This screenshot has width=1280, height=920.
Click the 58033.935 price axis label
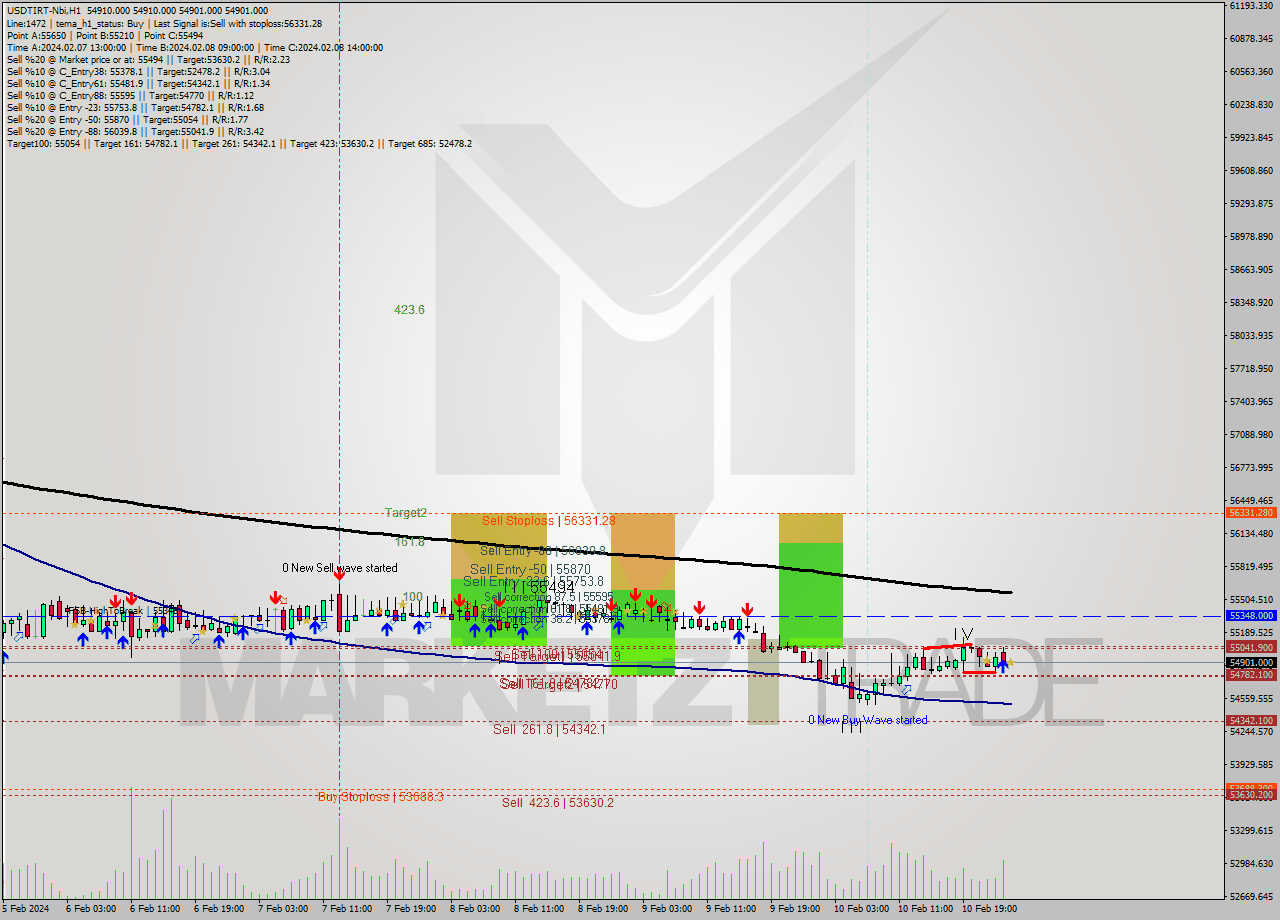[1251, 336]
